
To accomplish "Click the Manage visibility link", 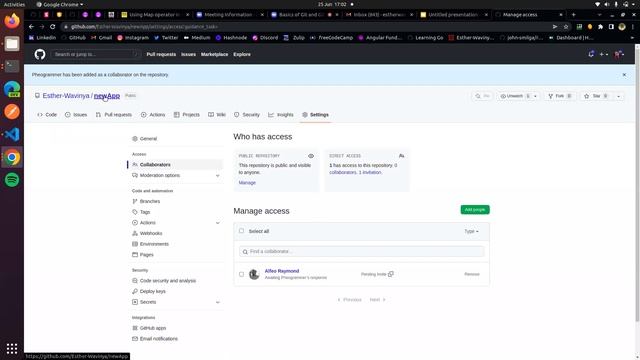I will (x=247, y=182).
